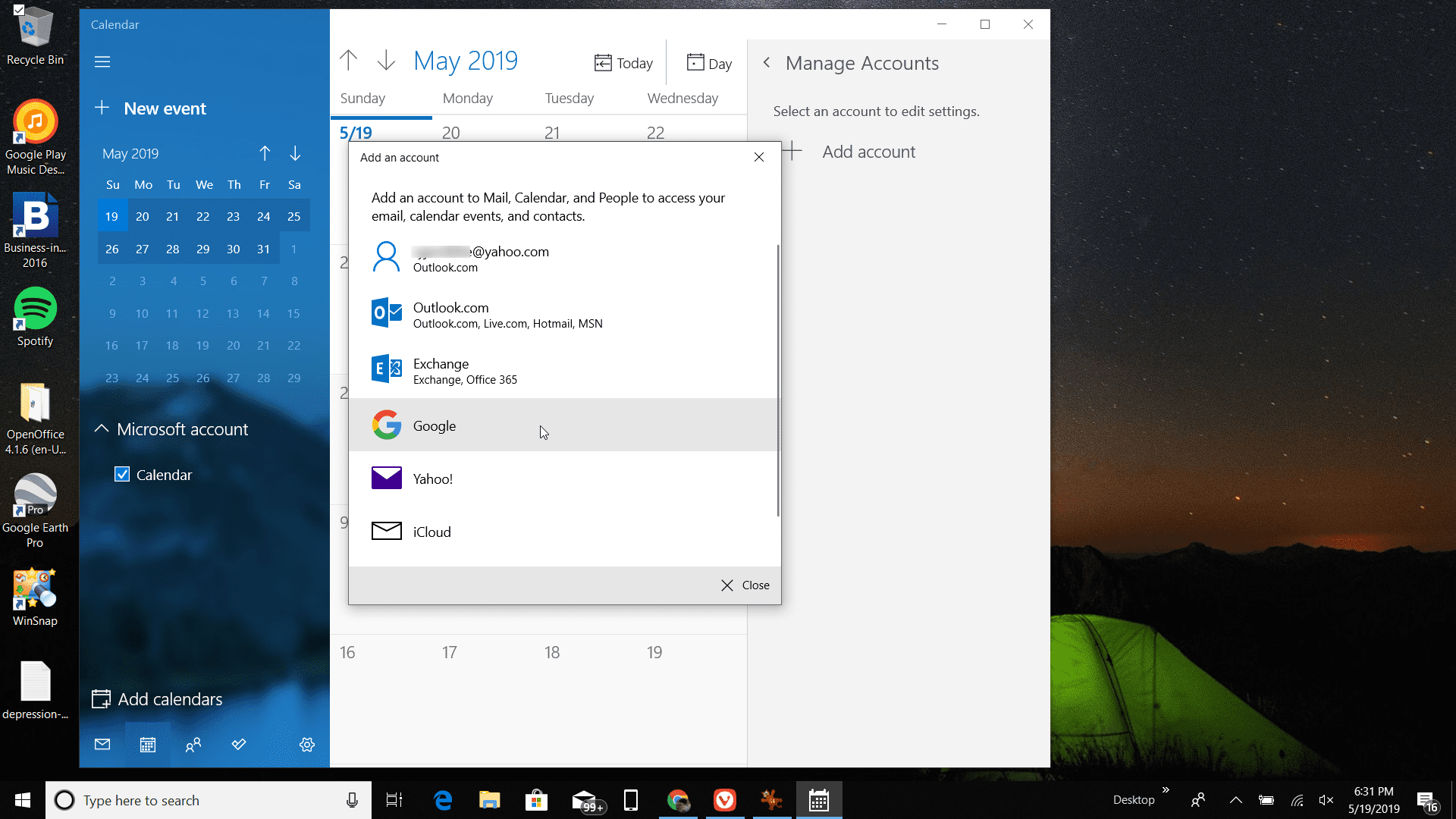
Task: Toggle Calendar visibility checkbox
Action: pyautogui.click(x=122, y=474)
